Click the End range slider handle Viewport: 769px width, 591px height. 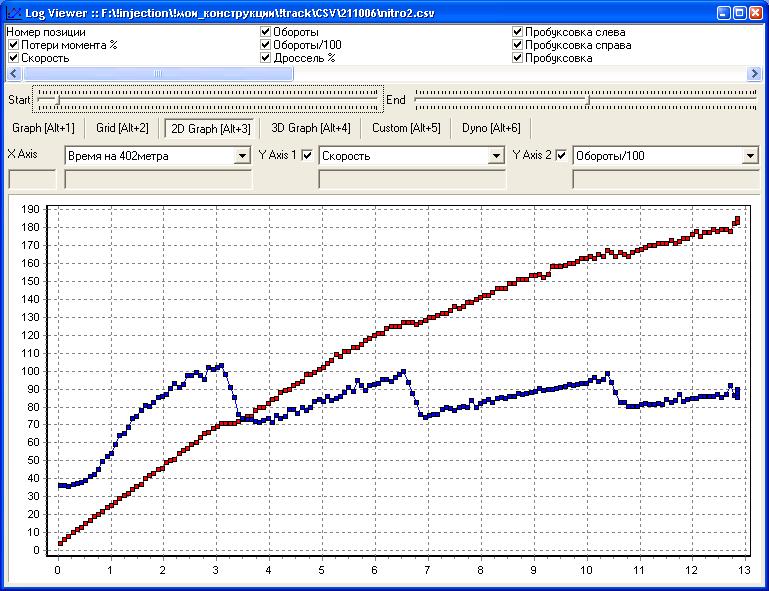click(x=588, y=100)
